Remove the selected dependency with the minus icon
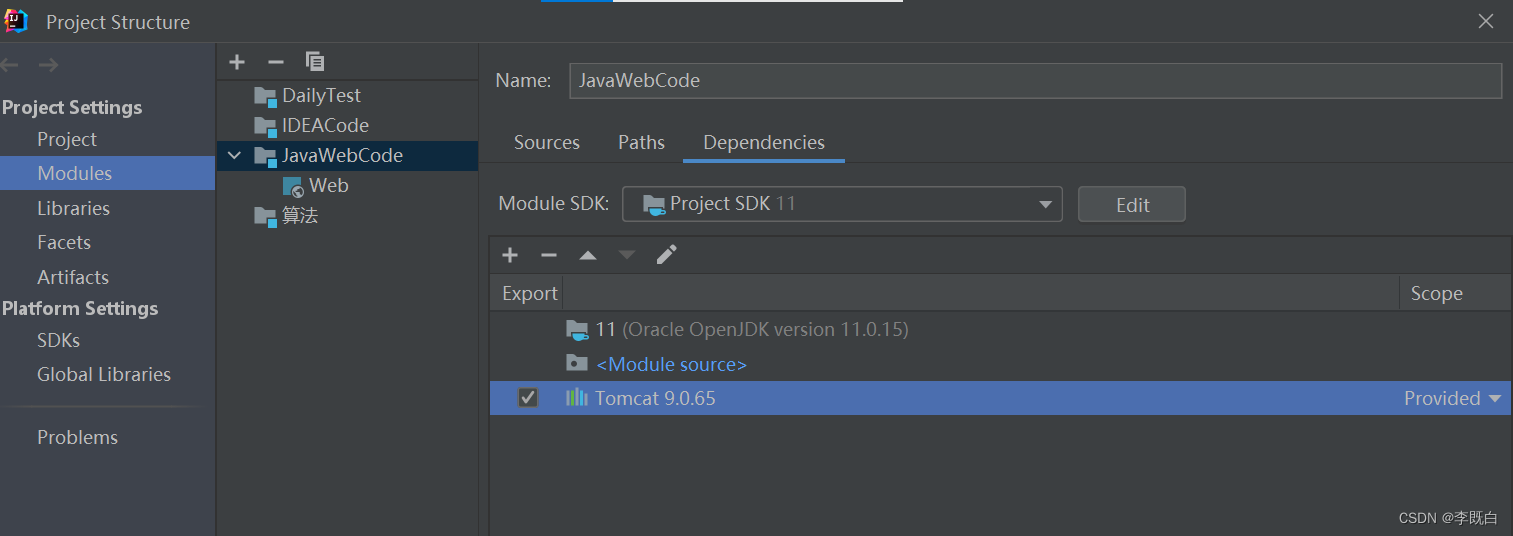Image resolution: width=1513 pixels, height=536 pixels. click(x=548, y=255)
